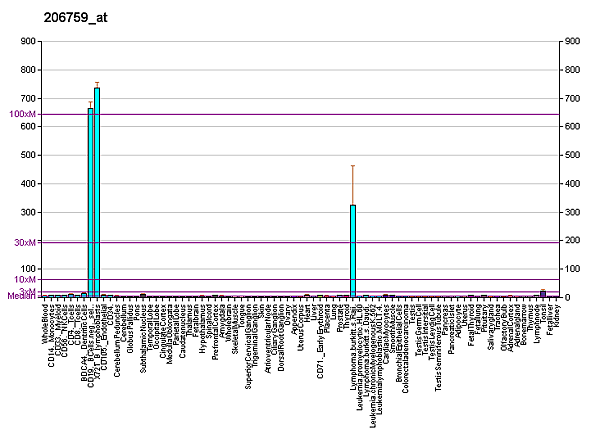Select the 30xM threshold label
Image resolution: width=600 pixels, height=434 pixels.
[x=25, y=242]
